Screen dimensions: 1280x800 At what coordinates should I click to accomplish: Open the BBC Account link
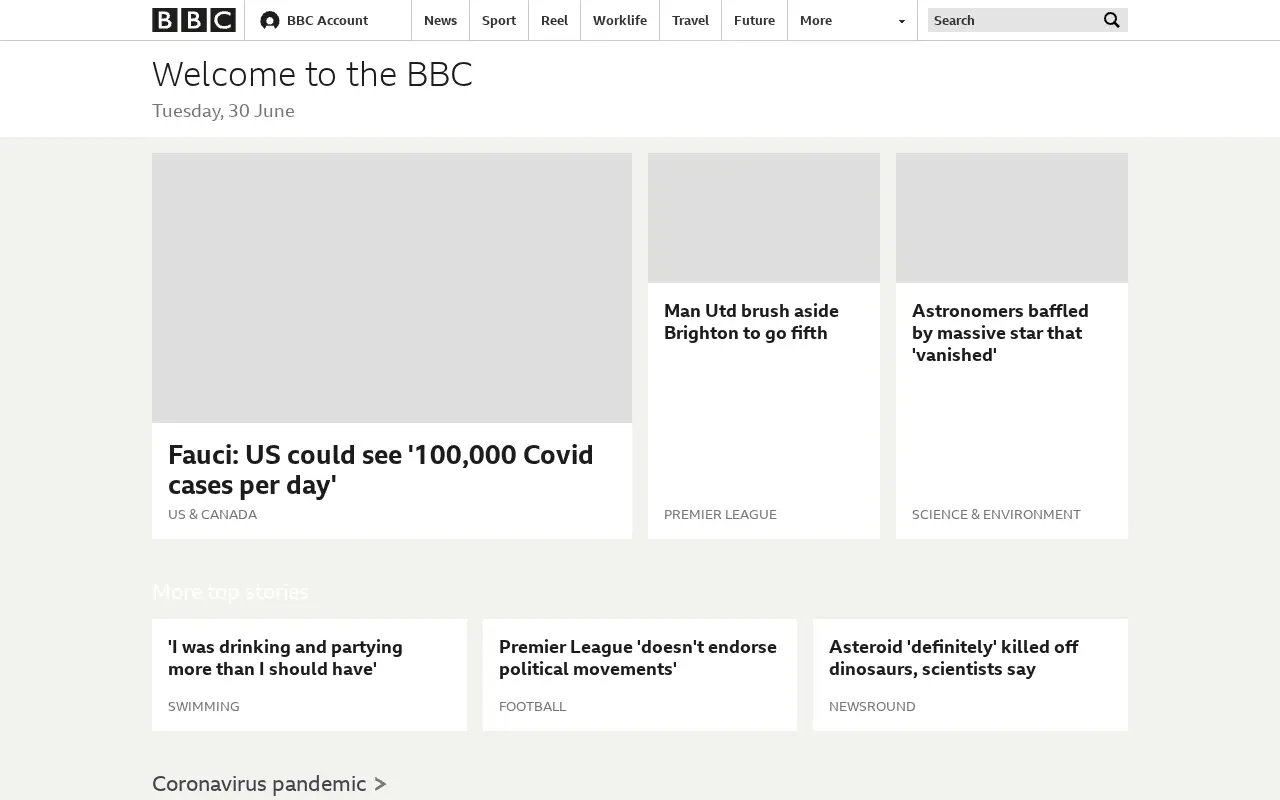pos(327,20)
